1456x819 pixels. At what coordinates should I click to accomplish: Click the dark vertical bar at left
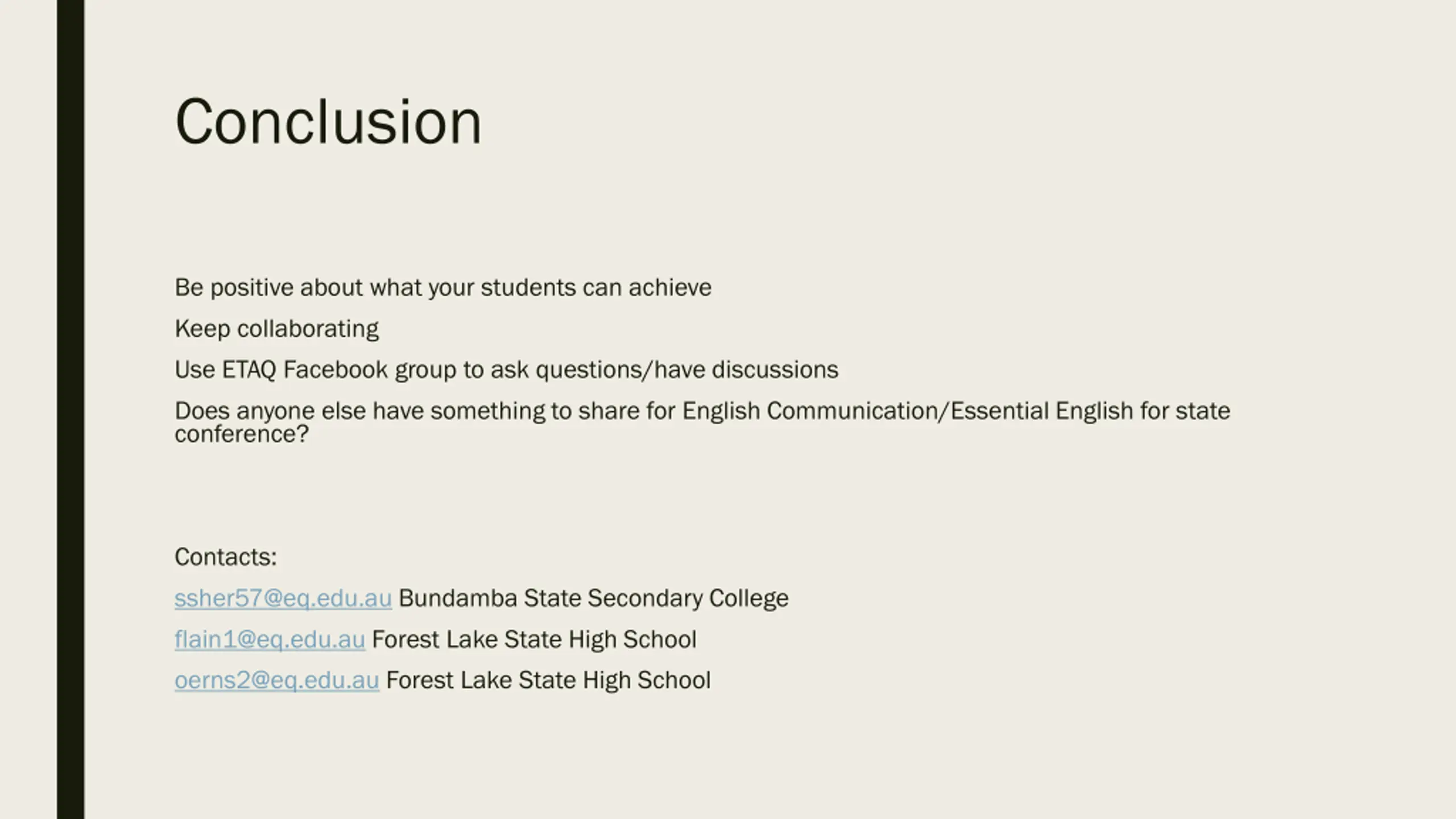[71, 409]
